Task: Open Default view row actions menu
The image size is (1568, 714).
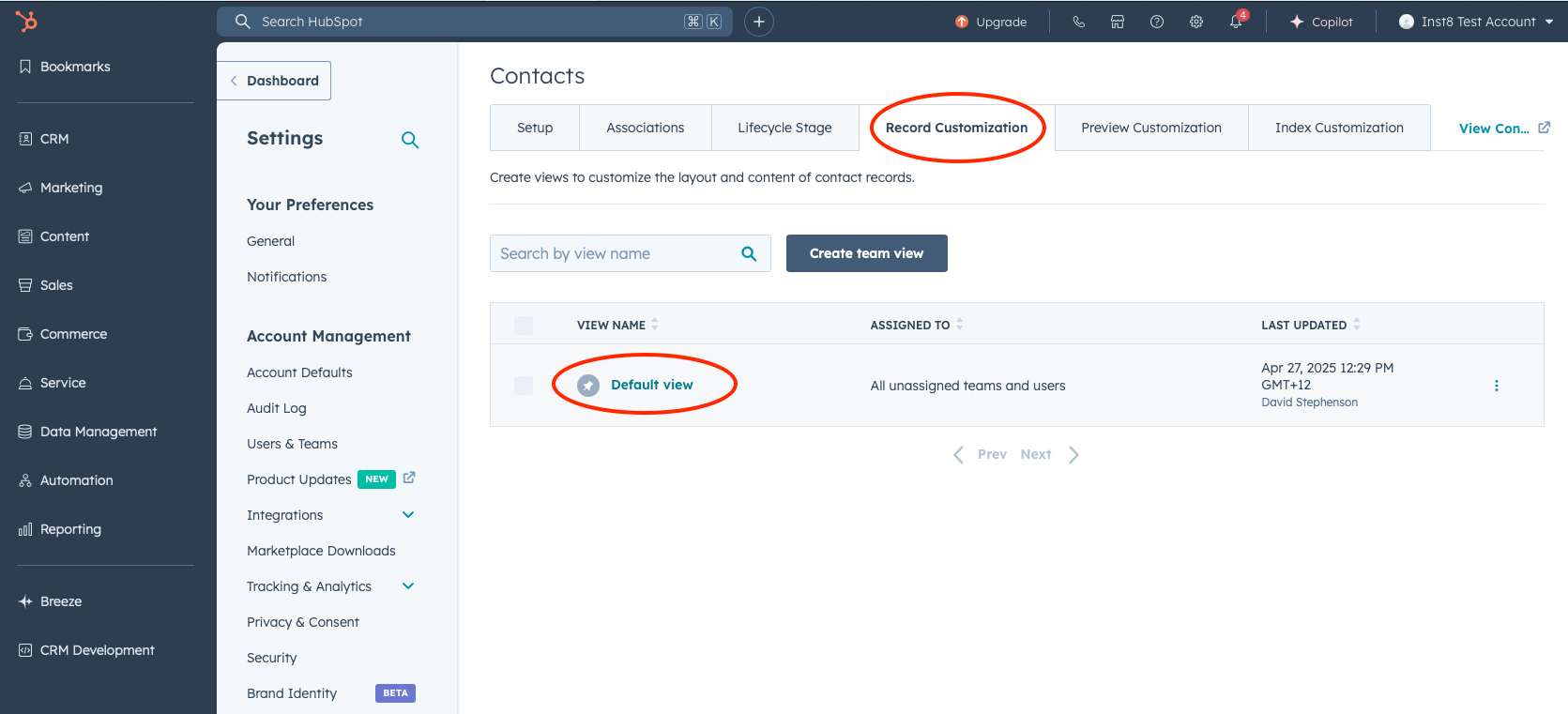Action: coord(1497,386)
